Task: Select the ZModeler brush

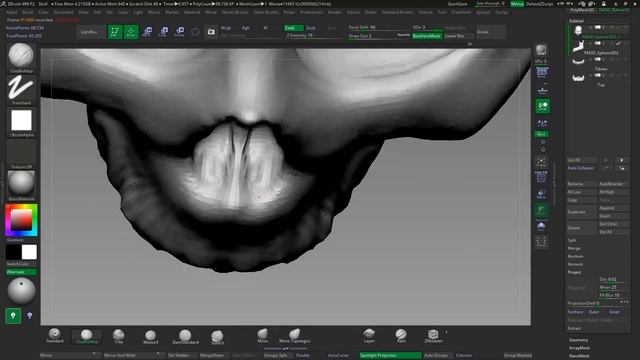Action: tap(433, 336)
